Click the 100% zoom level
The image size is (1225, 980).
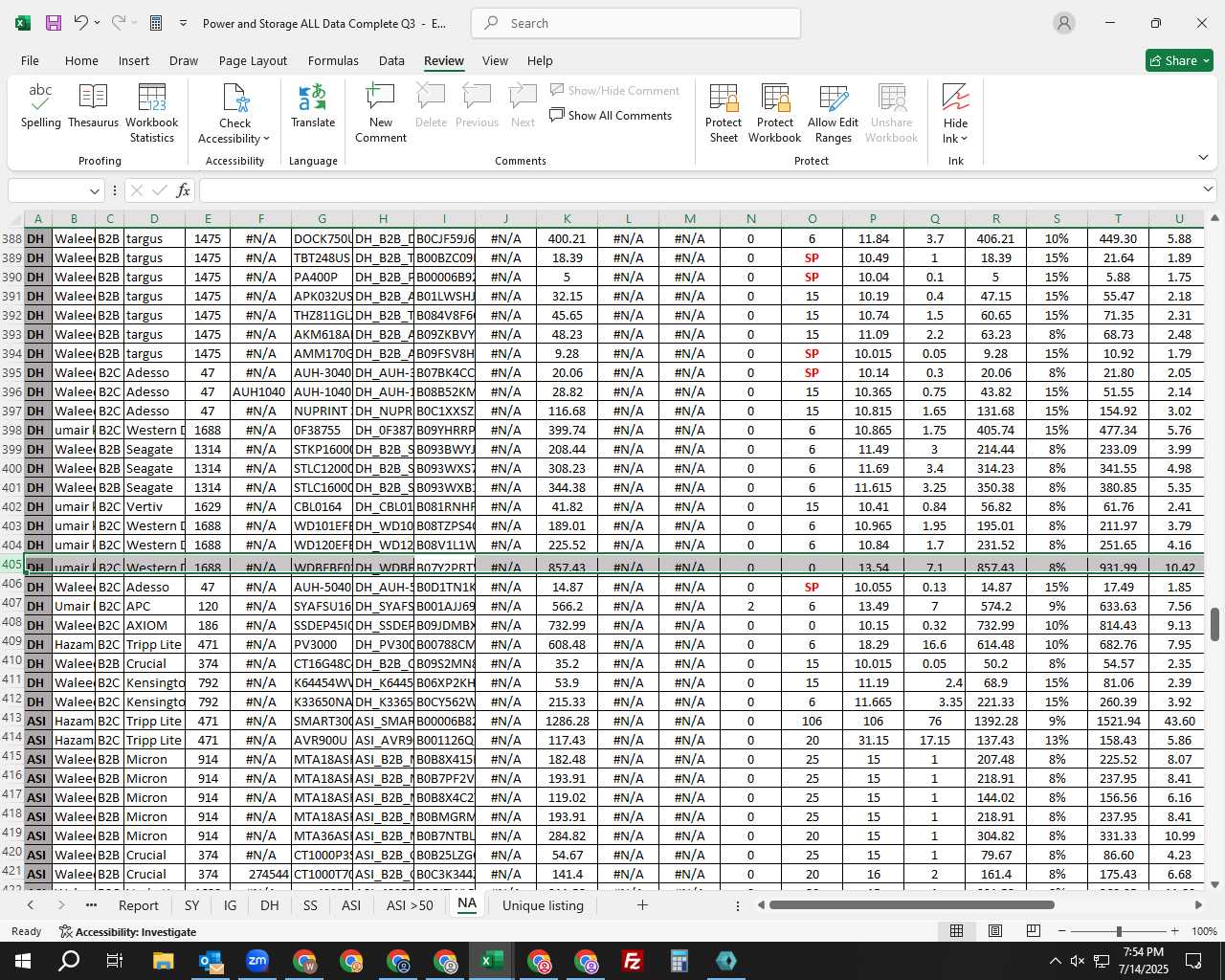[1204, 931]
